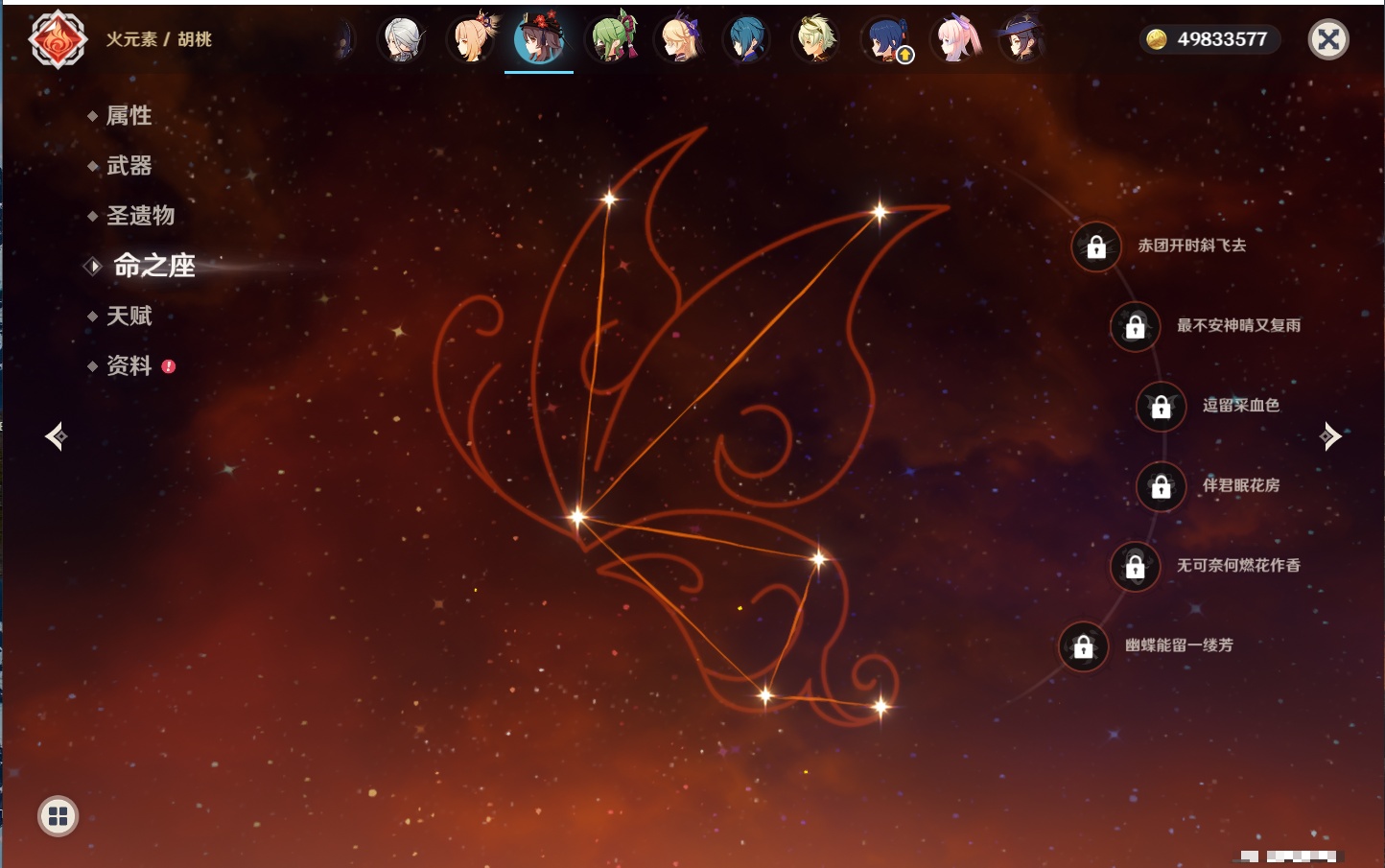
Task: Choose the pink-haired character avatar
Action: click(955, 39)
